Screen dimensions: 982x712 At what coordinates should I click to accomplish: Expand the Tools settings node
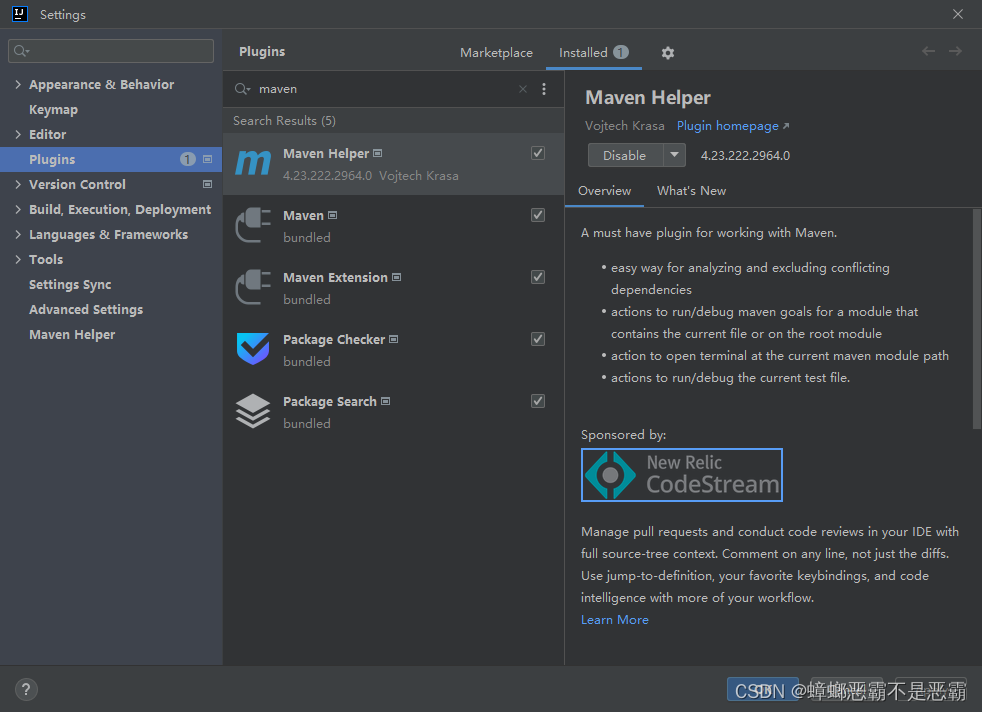[18, 259]
